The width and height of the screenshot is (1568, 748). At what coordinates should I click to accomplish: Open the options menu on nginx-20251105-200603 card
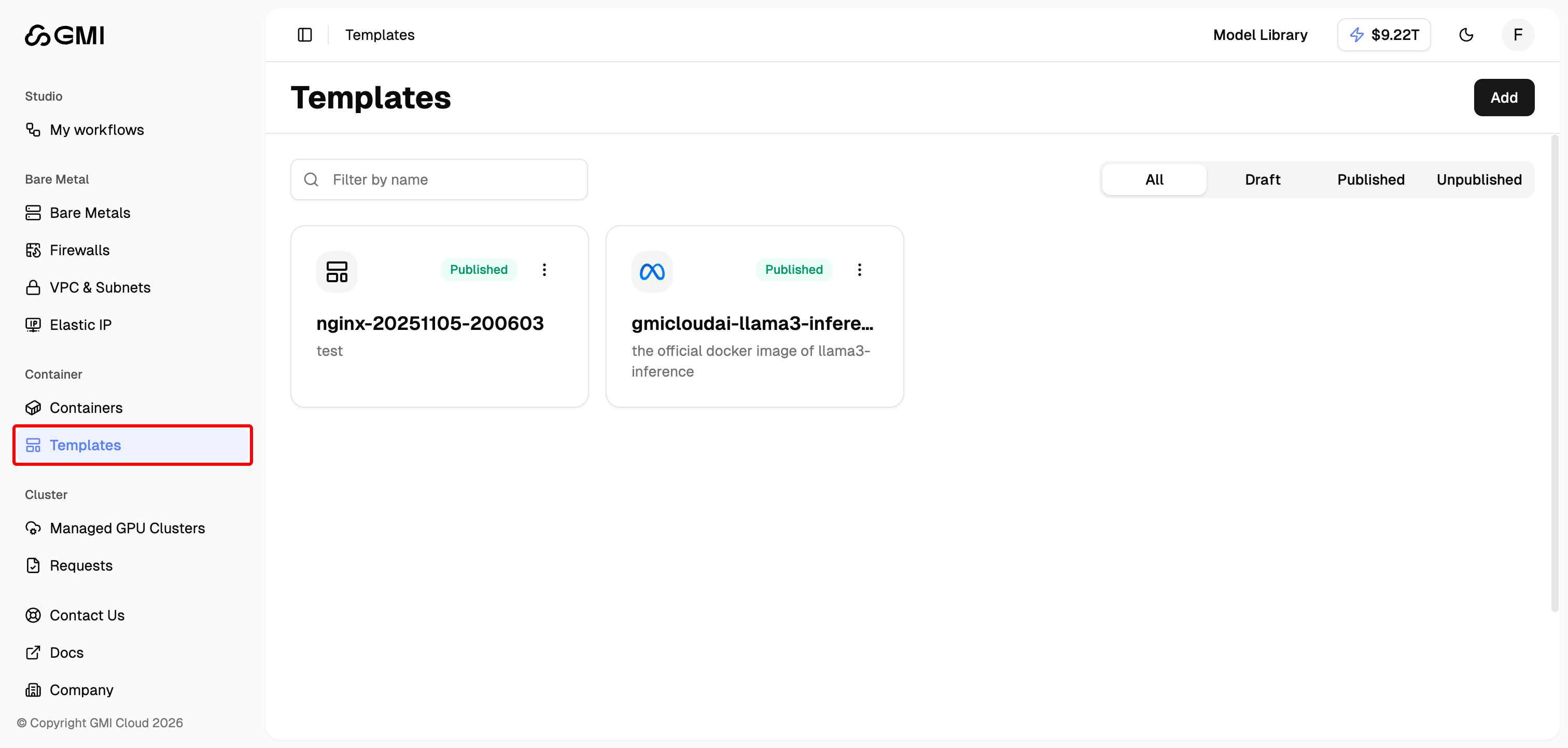tap(544, 269)
